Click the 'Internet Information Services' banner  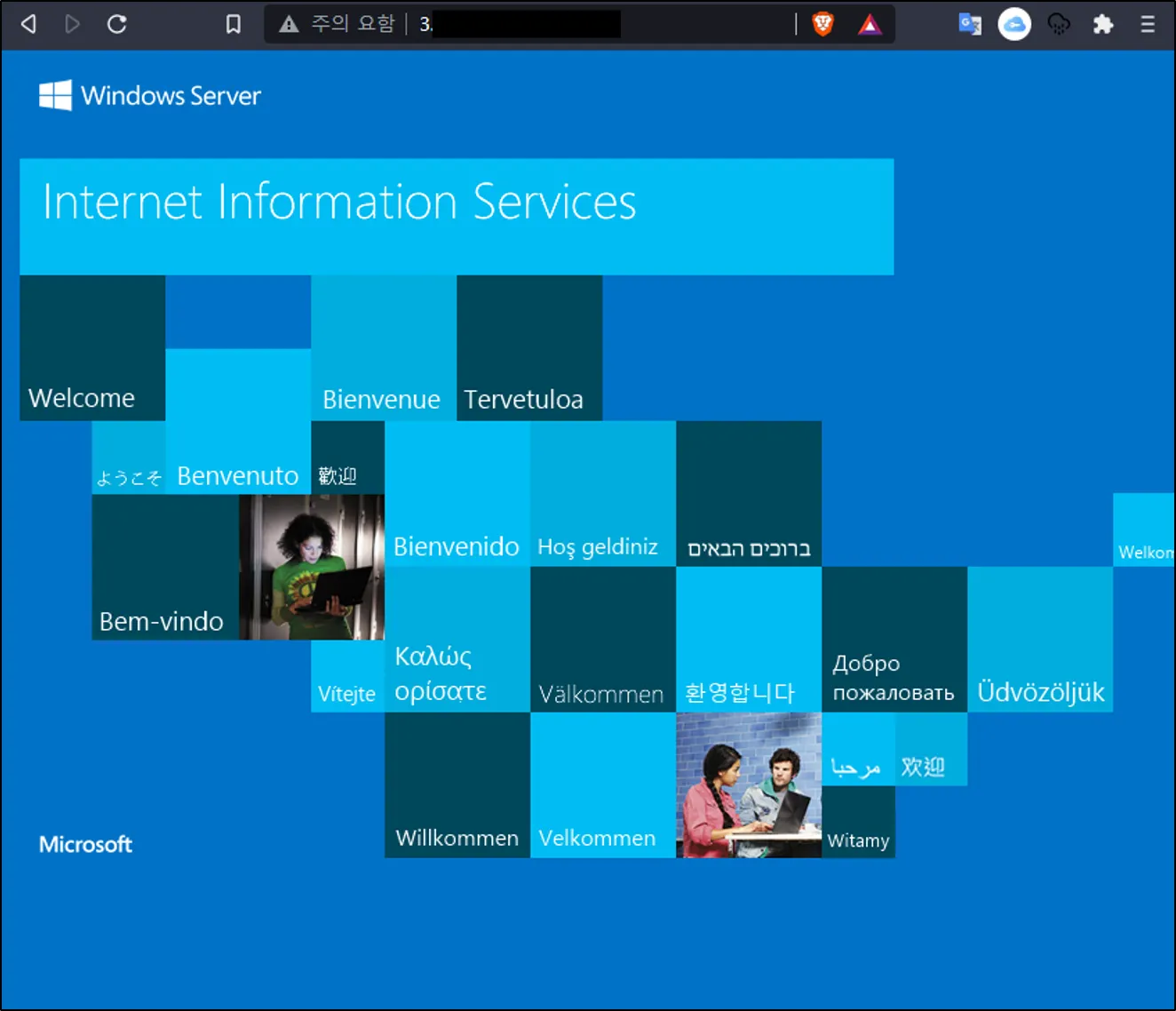[x=457, y=217]
